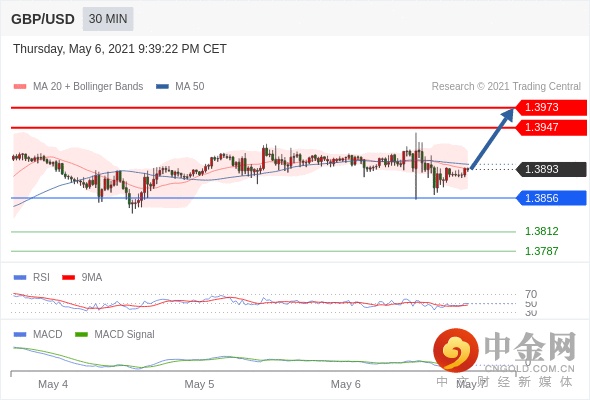Click the RSI legend swatch
Image resolution: width=590 pixels, height=400 pixels.
coord(20,278)
